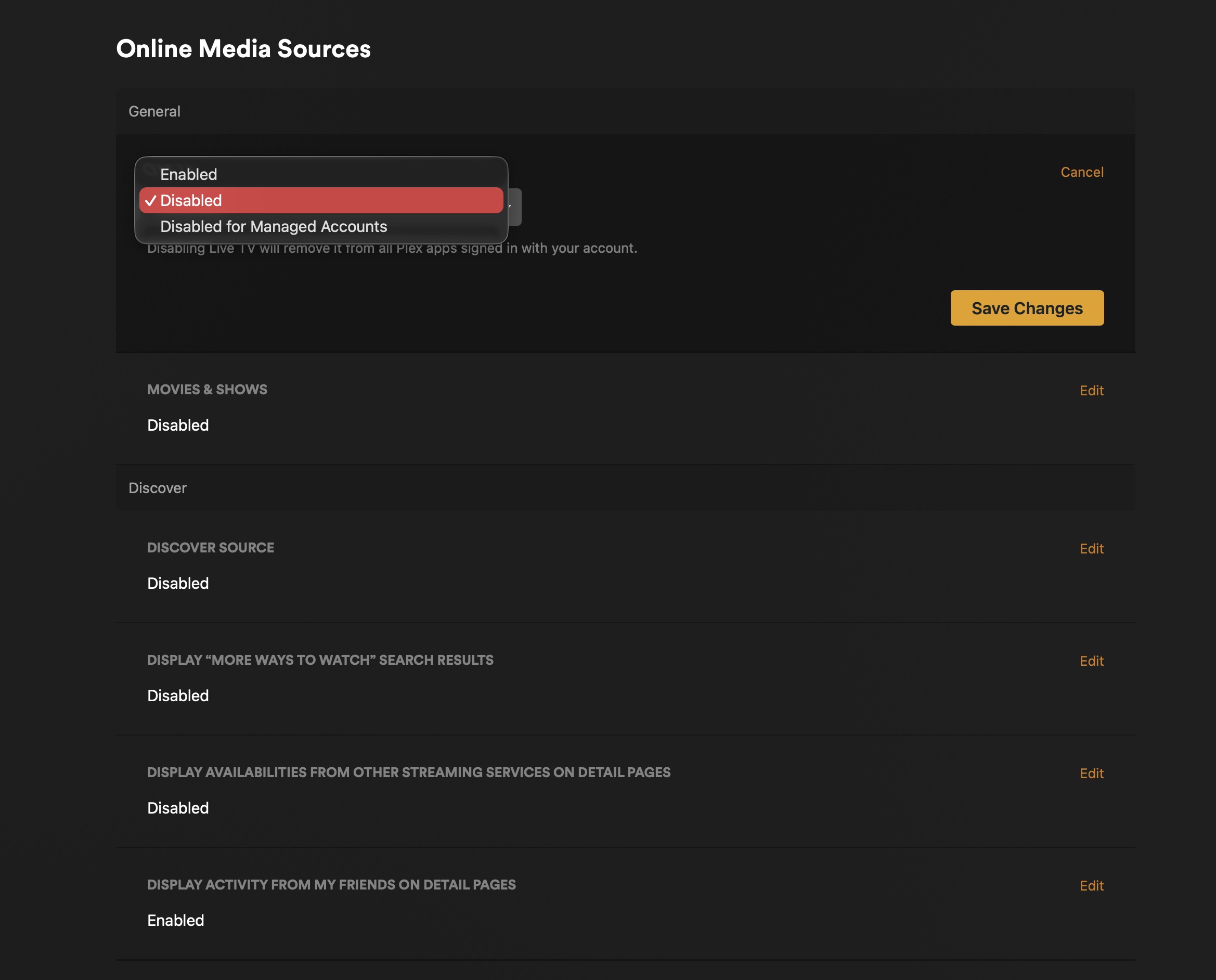Viewport: 1216px width, 980px height.
Task: Cancel editing the Live TV setting
Action: pyautogui.click(x=1081, y=172)
